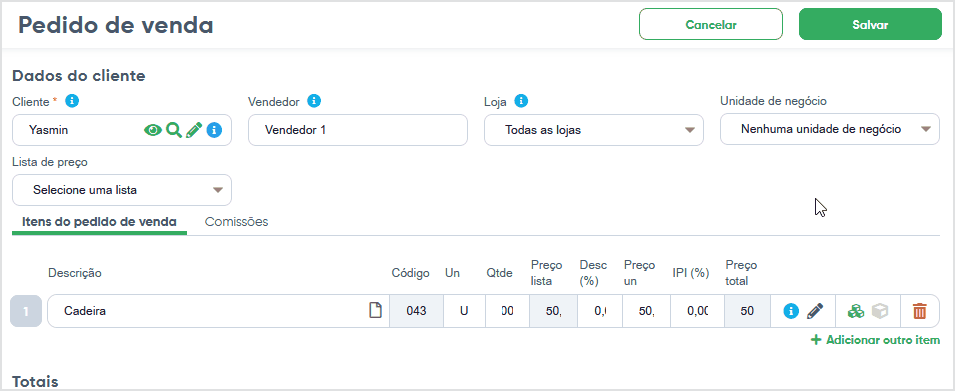Show info tooltip next to Loja label
The image size is (955, 391).
pyautogui.click(x=521, y=100)
